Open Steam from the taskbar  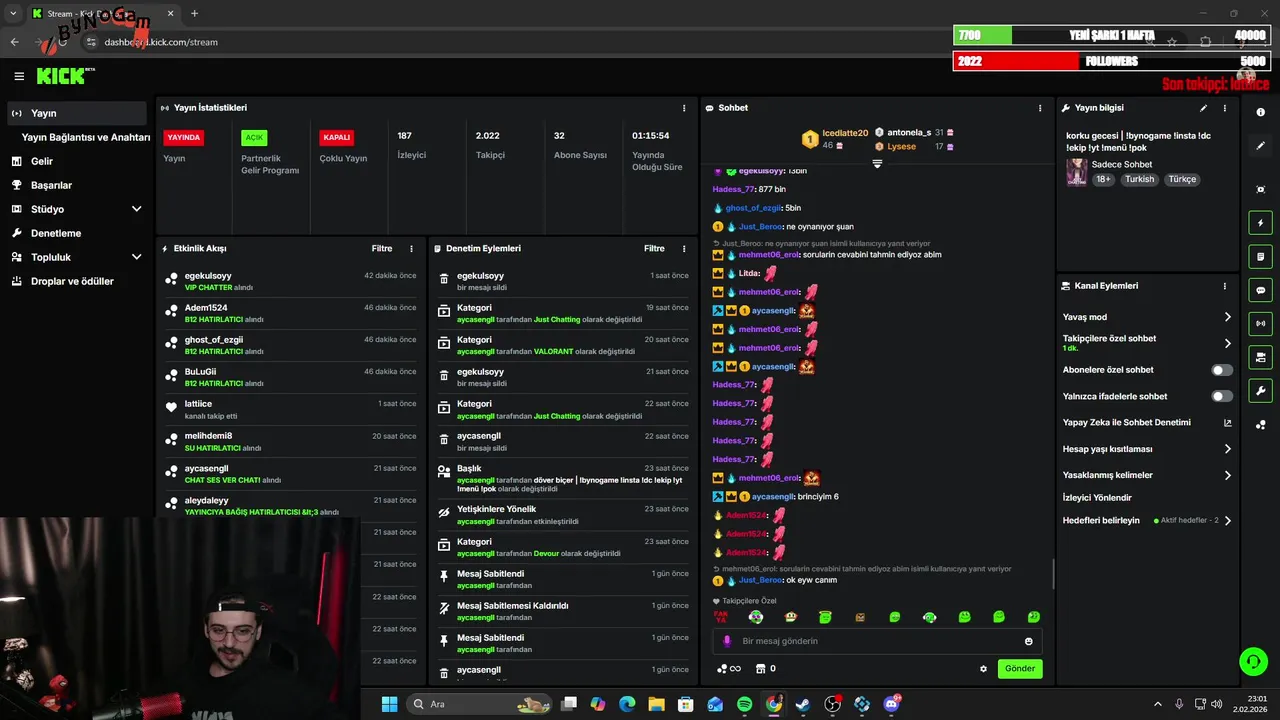pos(803,704)
